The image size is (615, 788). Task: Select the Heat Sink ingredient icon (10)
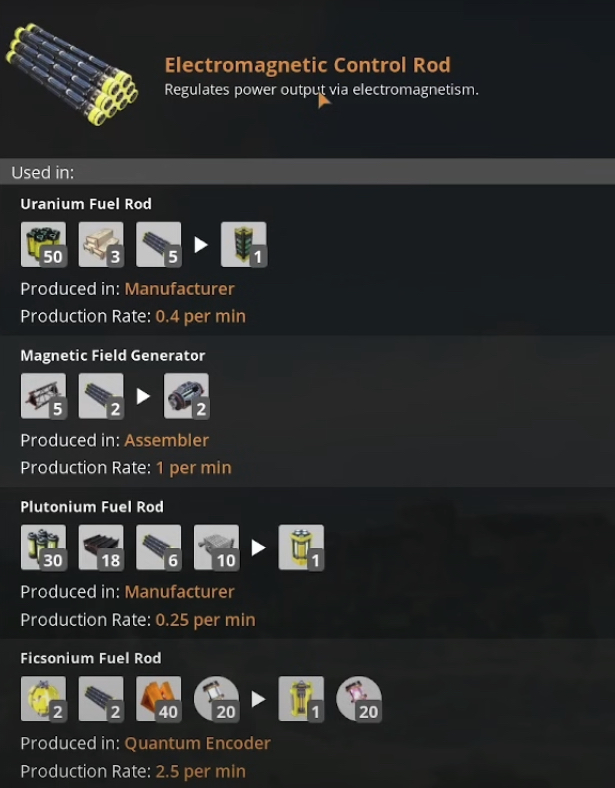pyautogui.click(x=217, y=547)
